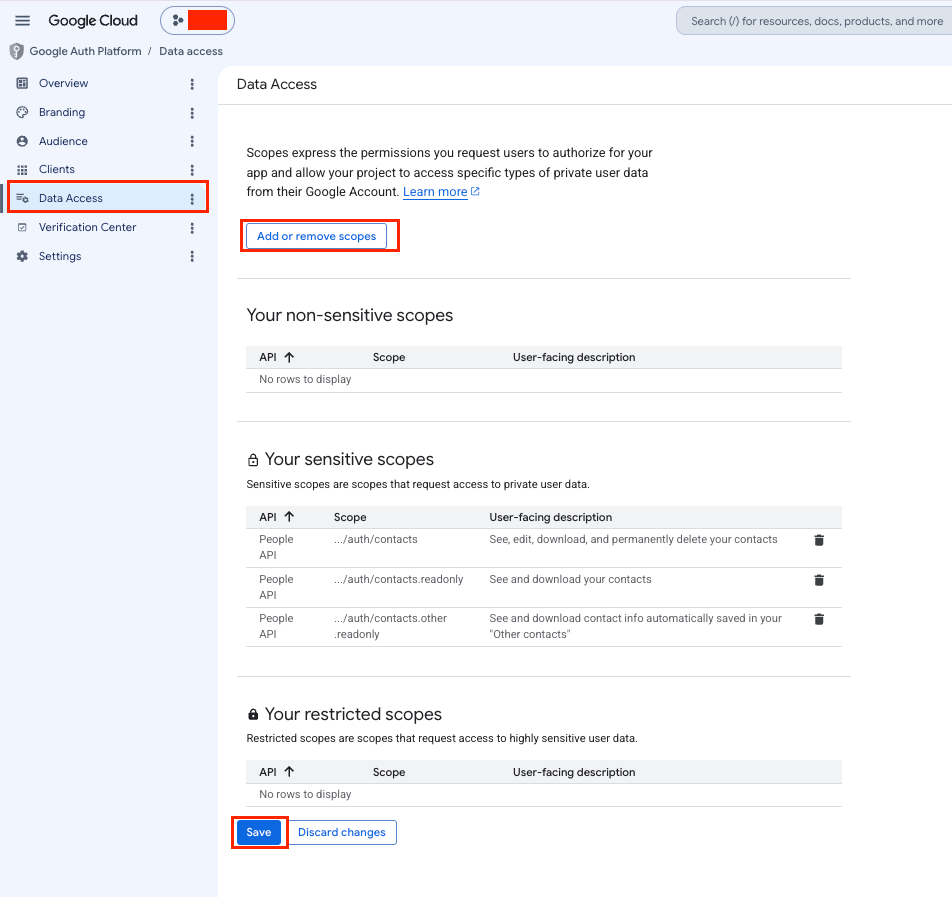Select Data Access in sidebar
952x897 pixels.
pyautogui.click(x=108, y=198)
